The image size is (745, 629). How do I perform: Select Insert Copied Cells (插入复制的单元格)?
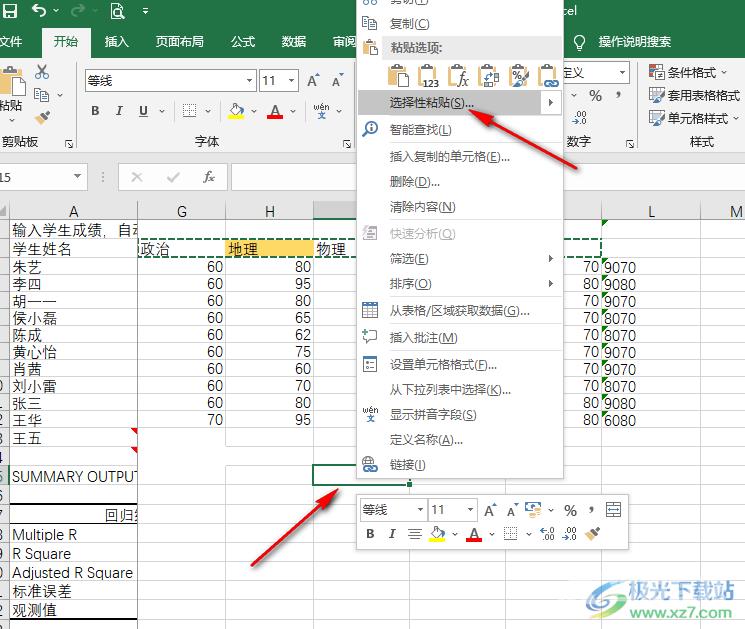coord(459,157)
